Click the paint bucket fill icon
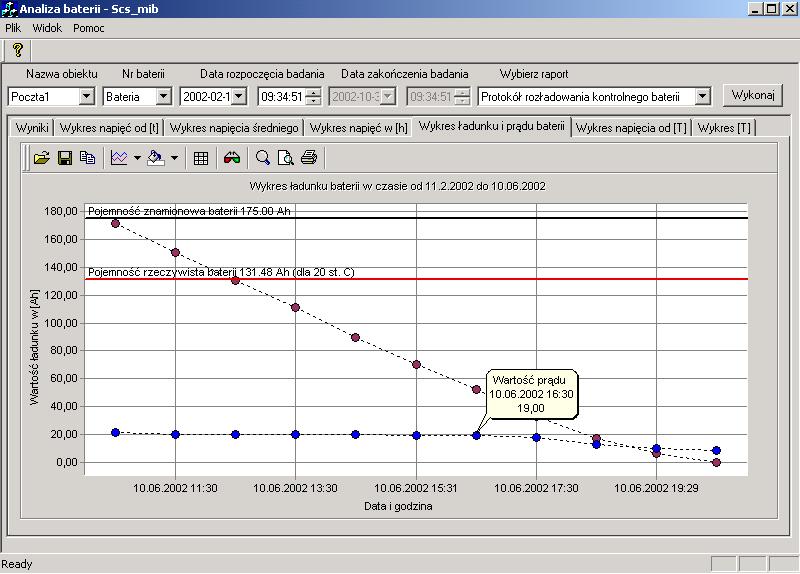800x574 pixels. tap(156, 158)
